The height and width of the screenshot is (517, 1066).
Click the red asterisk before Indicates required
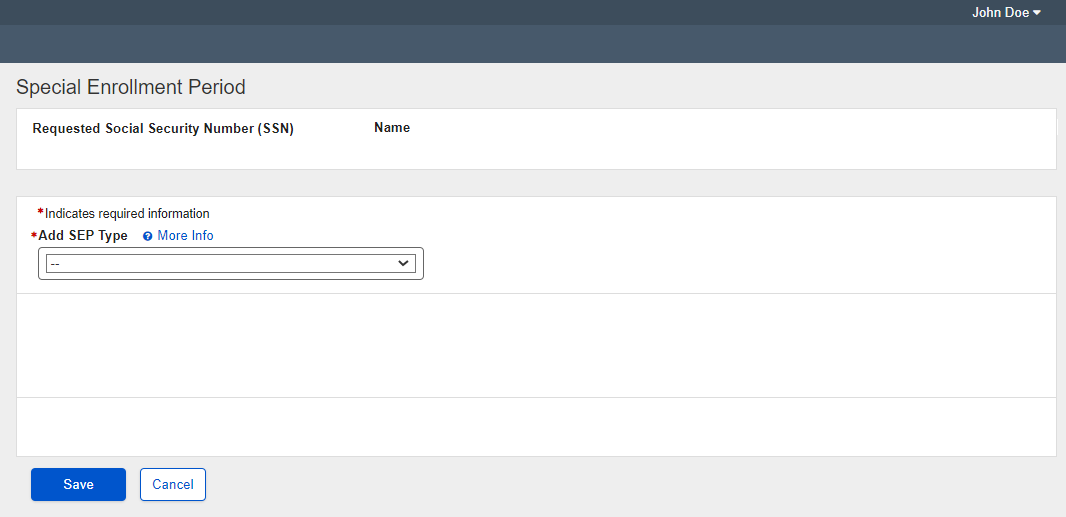click(40, 212)
